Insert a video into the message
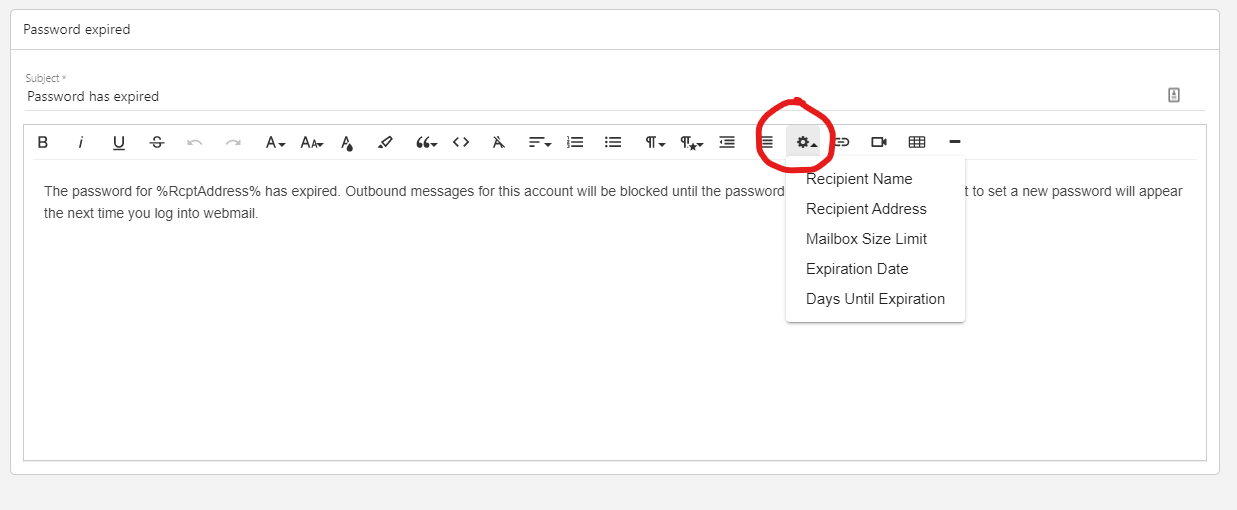Screen dimensions: 1237x510 pyautogui.click(x=879, y=142)
